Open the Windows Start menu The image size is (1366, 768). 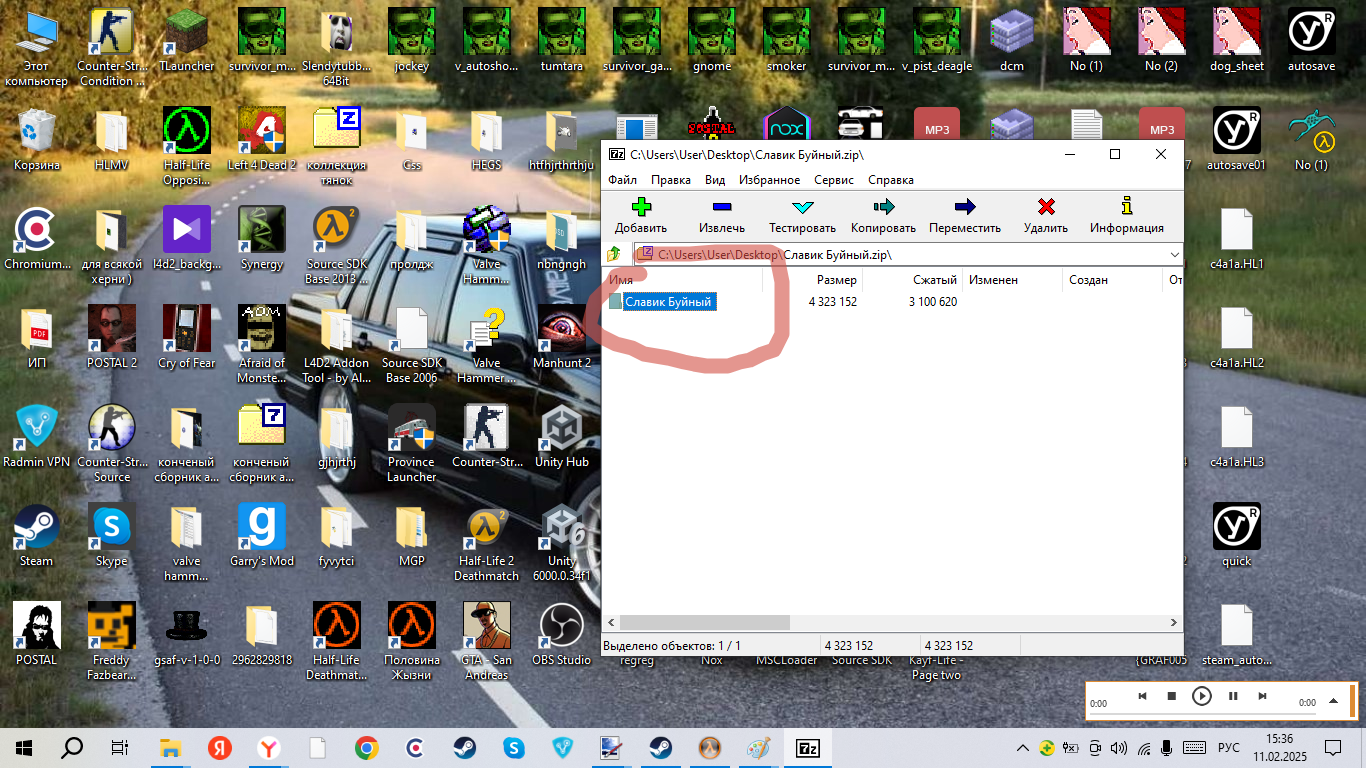[x=24, y=748]
